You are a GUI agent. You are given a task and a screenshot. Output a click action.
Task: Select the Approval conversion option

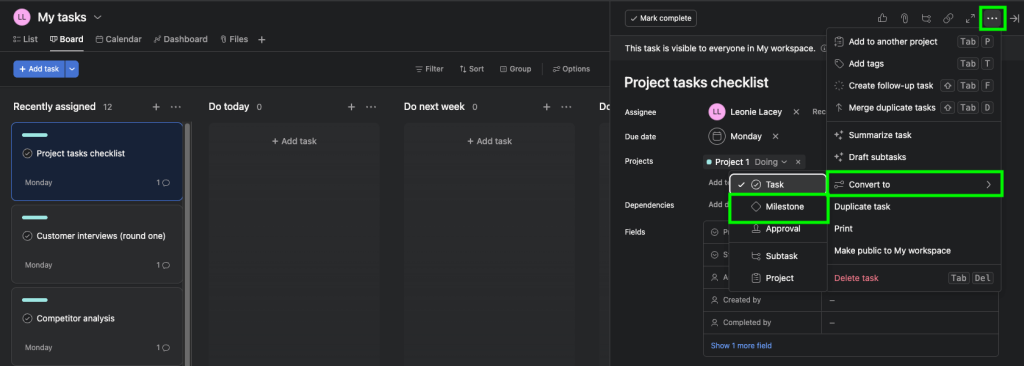click(778, 229)
